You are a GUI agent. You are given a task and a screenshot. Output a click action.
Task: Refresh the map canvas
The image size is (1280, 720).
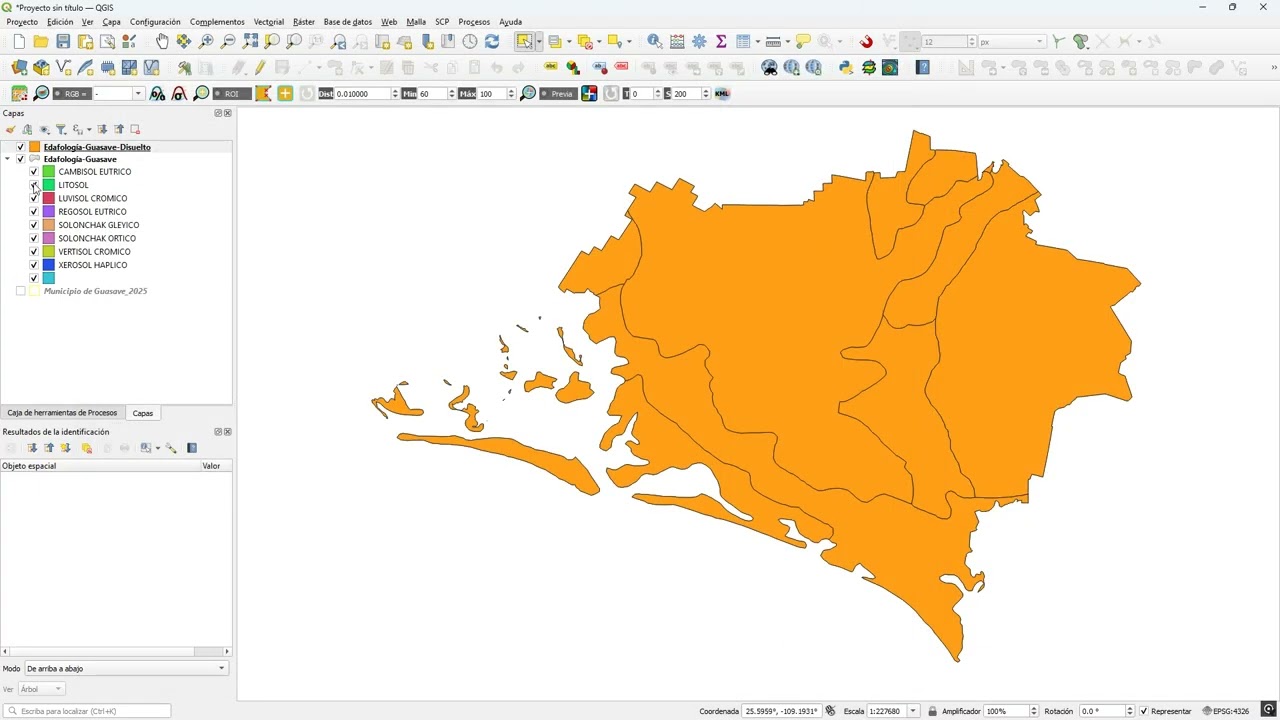click(492, 41)
